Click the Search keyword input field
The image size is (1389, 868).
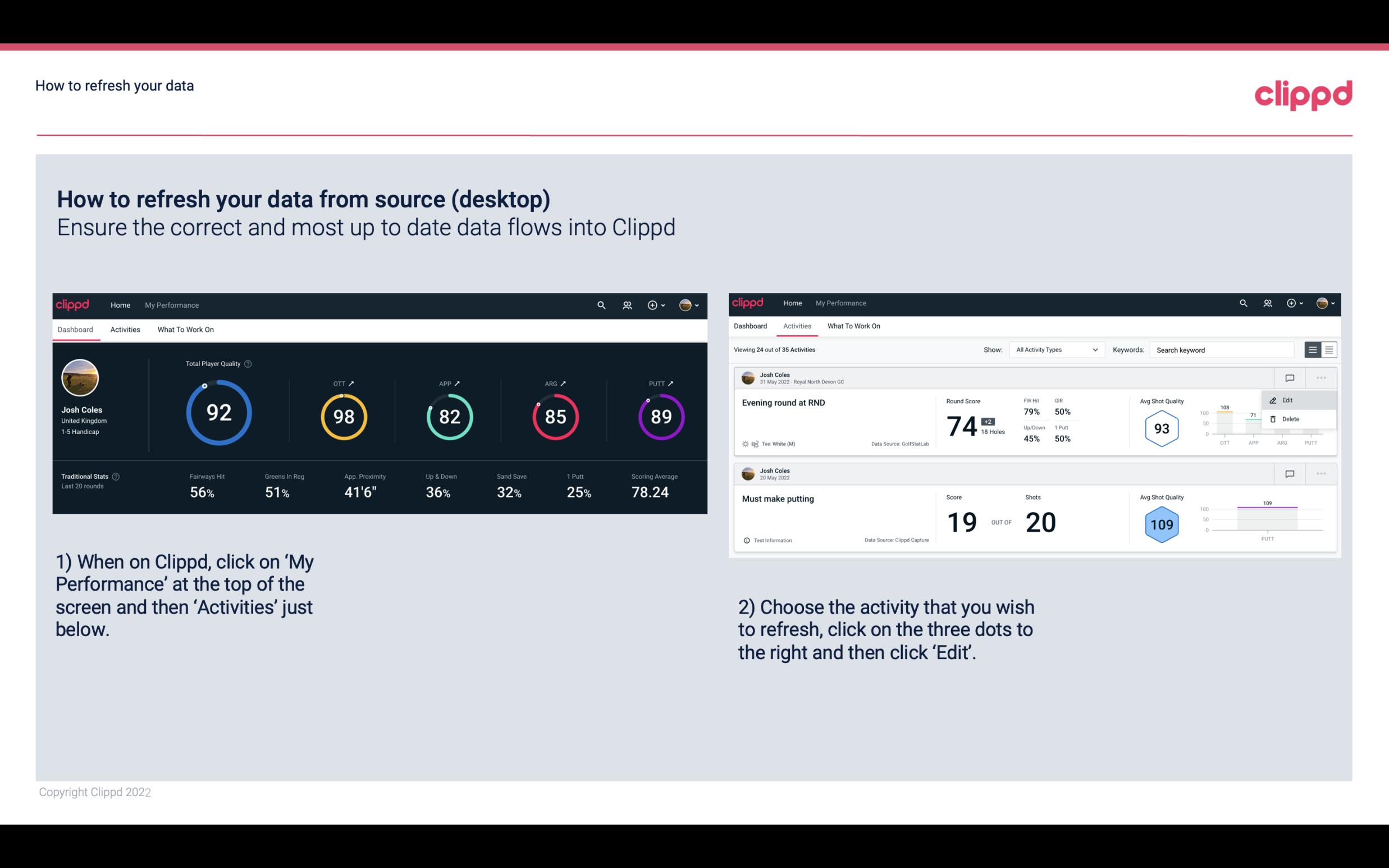click(x=1221, y=349)
